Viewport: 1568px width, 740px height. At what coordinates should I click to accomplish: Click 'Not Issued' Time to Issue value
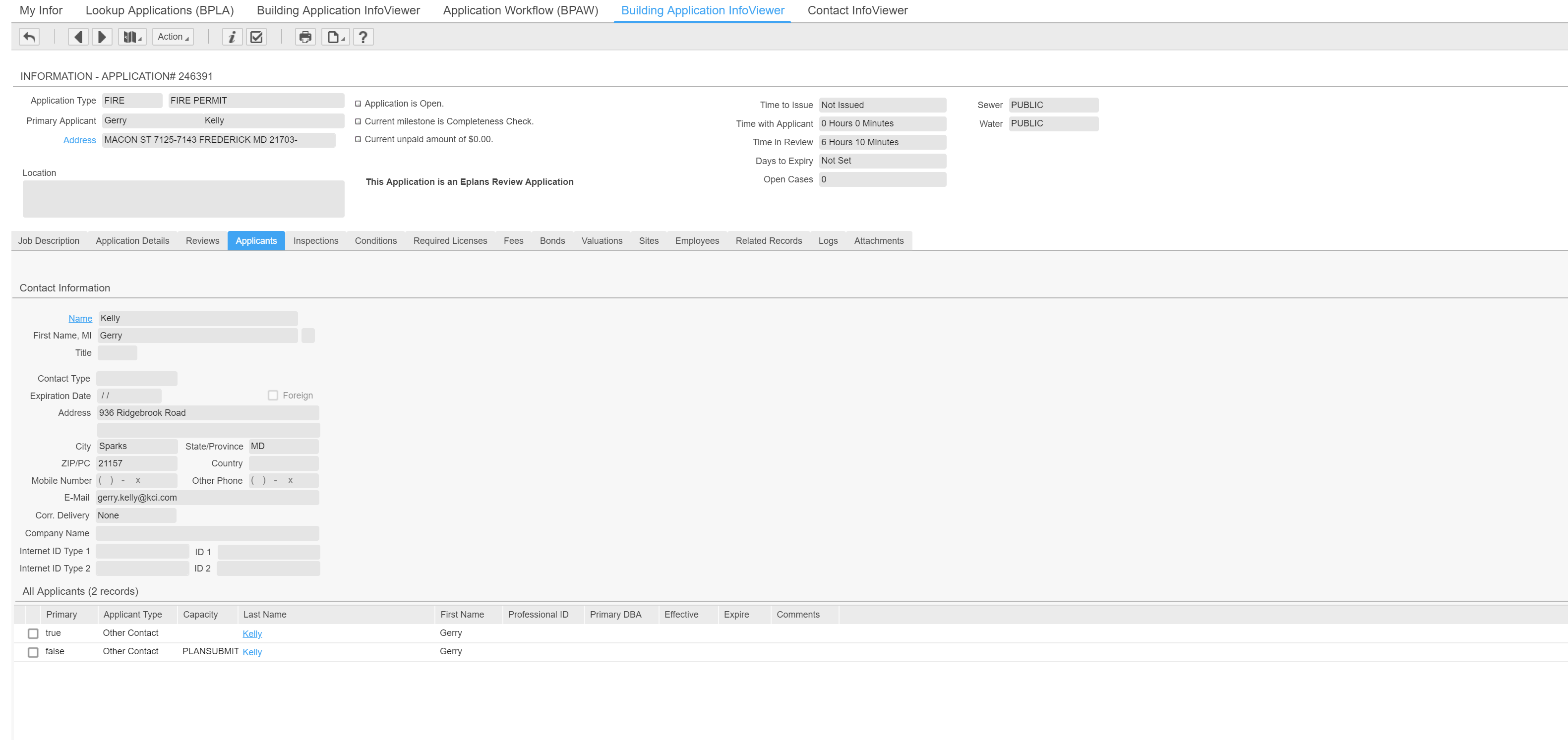pos(883,105)
